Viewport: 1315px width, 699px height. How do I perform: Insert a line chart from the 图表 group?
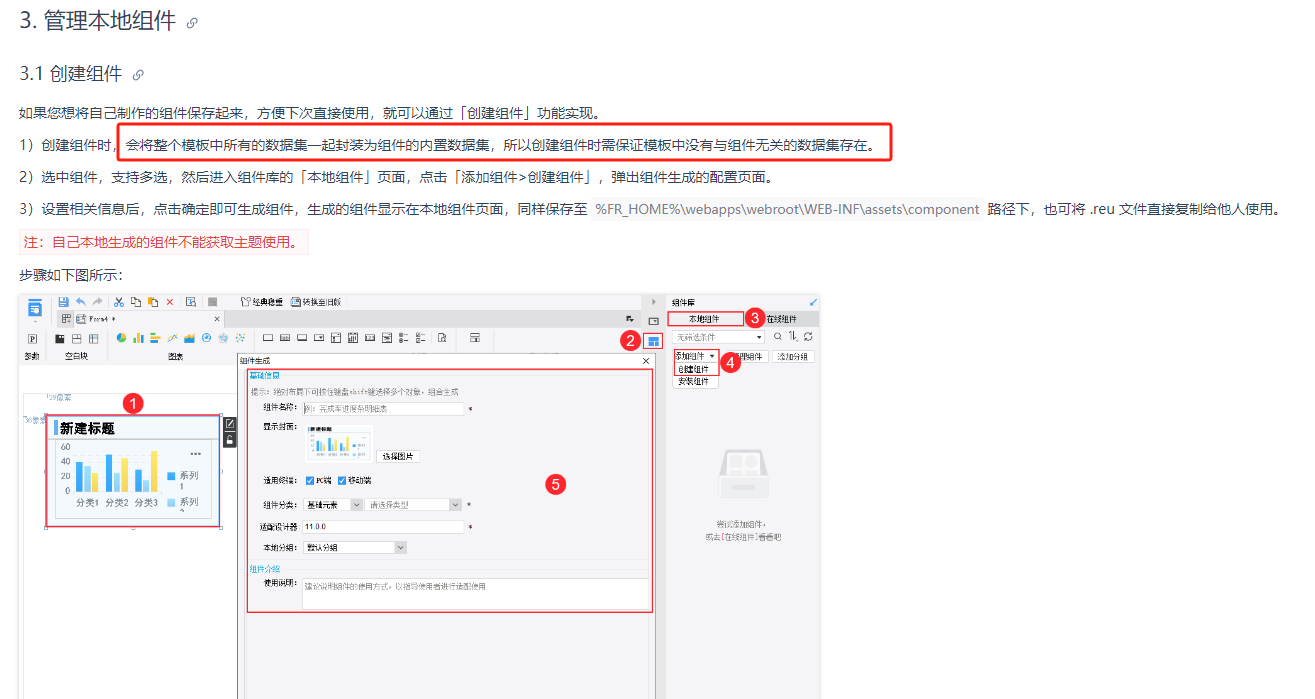pyautogui.click(x=172, y=338)
